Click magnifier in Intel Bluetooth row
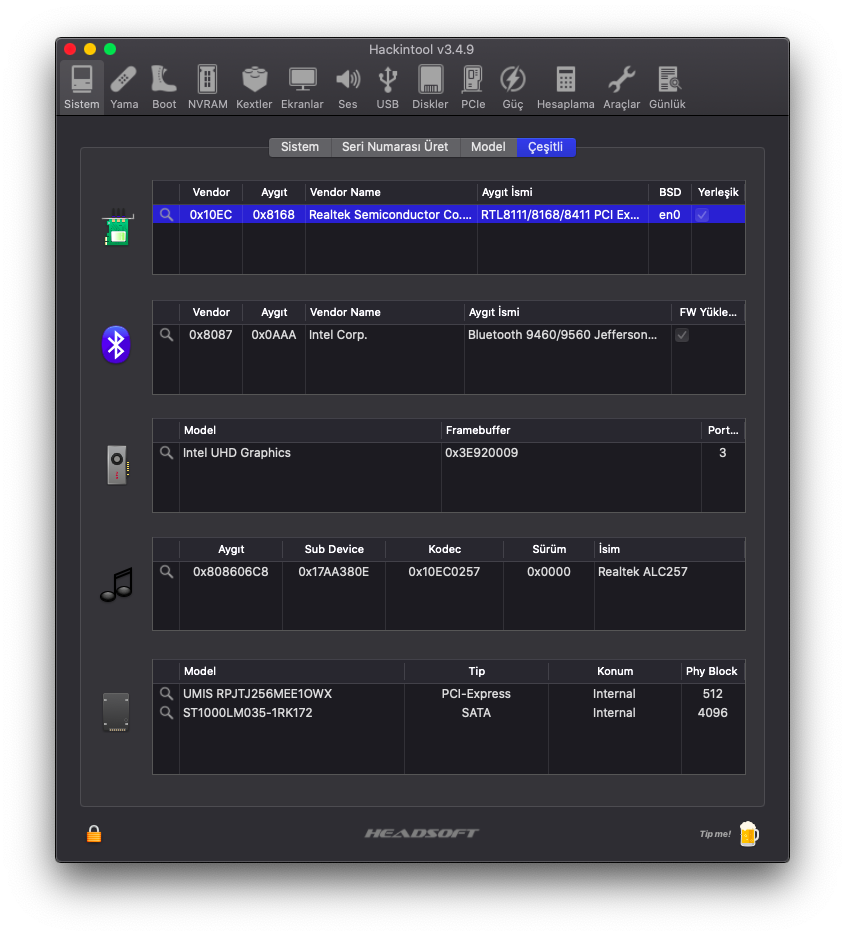Image resolution: width=845 pixels, height=936 pixels. click(166, 335)
